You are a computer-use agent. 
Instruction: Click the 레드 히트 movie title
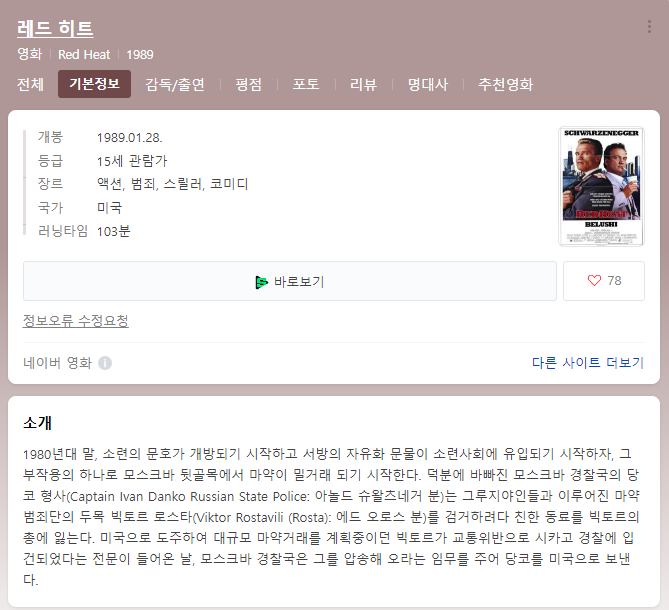click(x=55, y=29)
